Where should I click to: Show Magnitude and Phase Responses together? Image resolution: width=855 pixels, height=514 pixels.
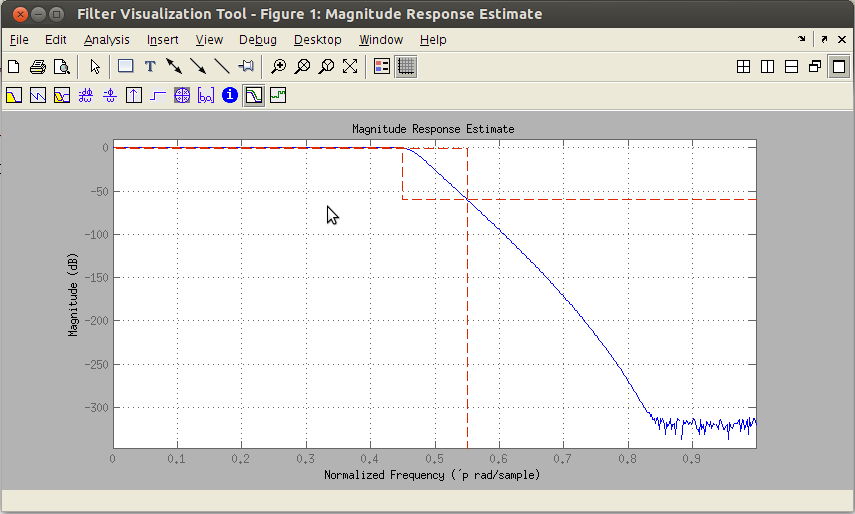[62, 96]
